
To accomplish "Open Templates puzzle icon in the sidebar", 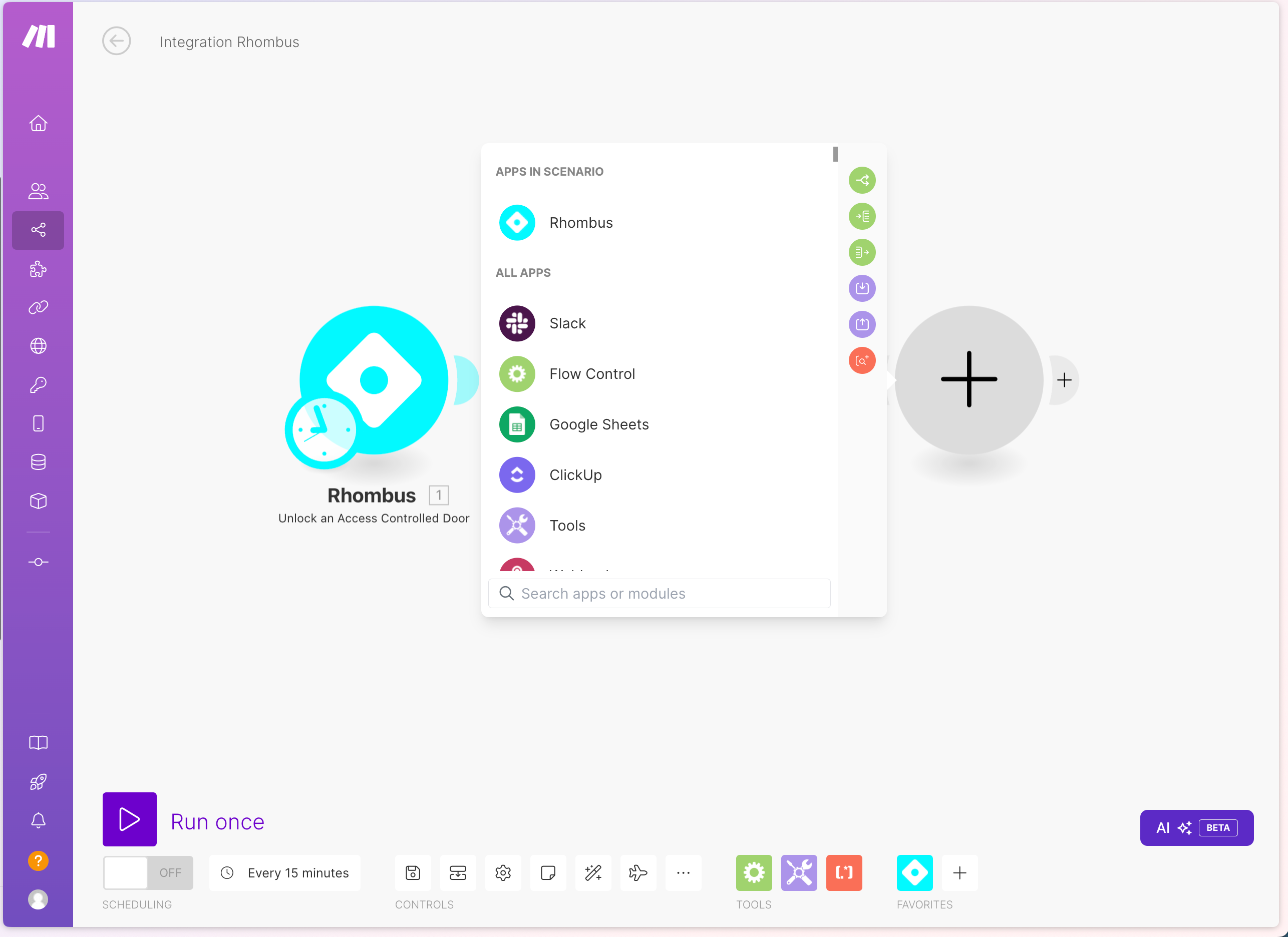I will [38, 268].
